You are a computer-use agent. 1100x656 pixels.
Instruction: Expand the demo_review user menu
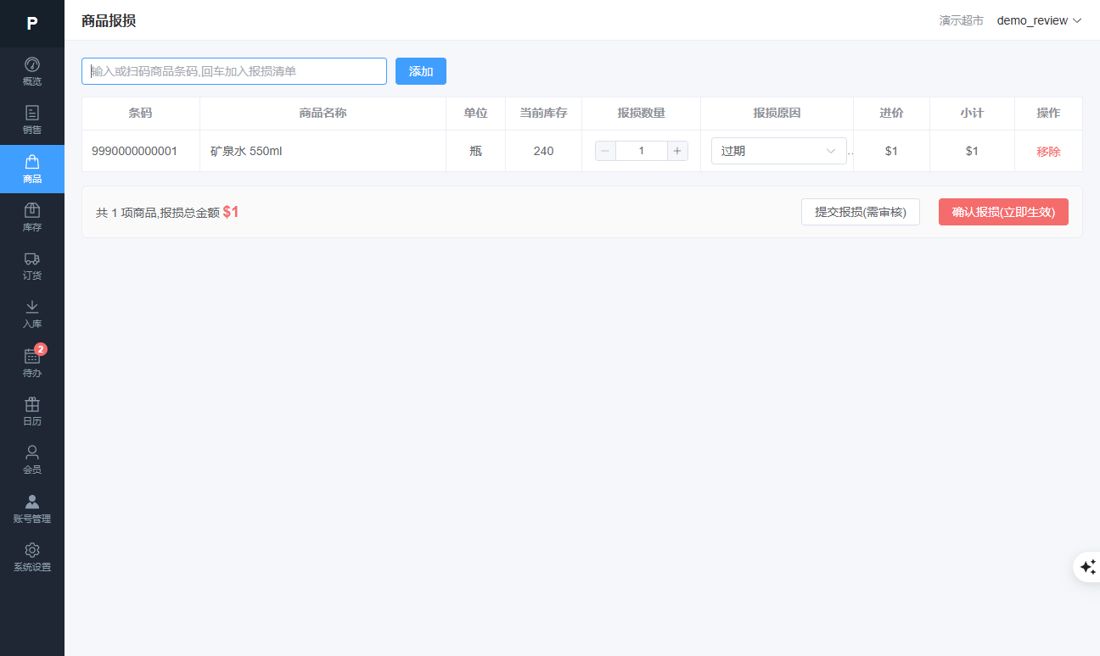click(1039, 20)
